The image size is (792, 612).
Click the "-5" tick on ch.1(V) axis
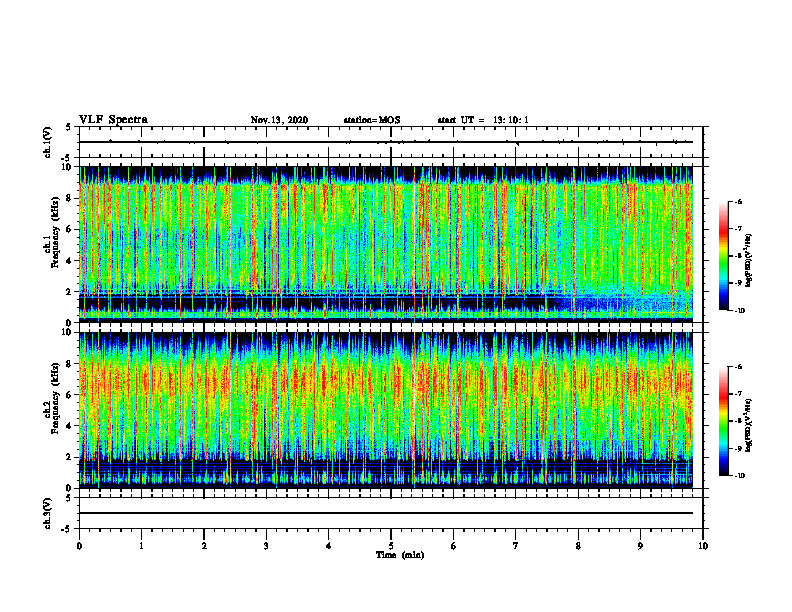[68, 157]
